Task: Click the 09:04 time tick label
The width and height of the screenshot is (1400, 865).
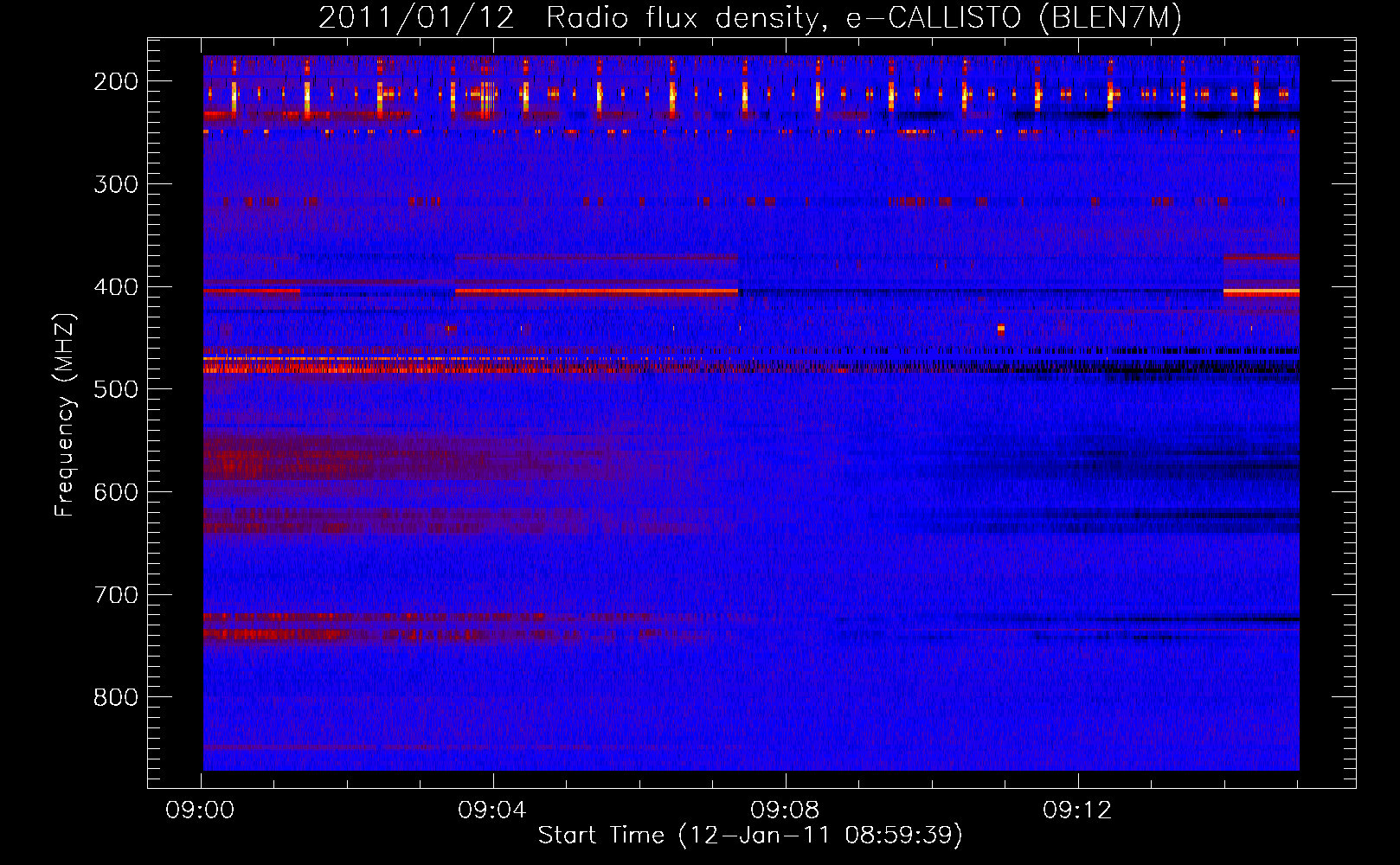Action: point(493,811)
